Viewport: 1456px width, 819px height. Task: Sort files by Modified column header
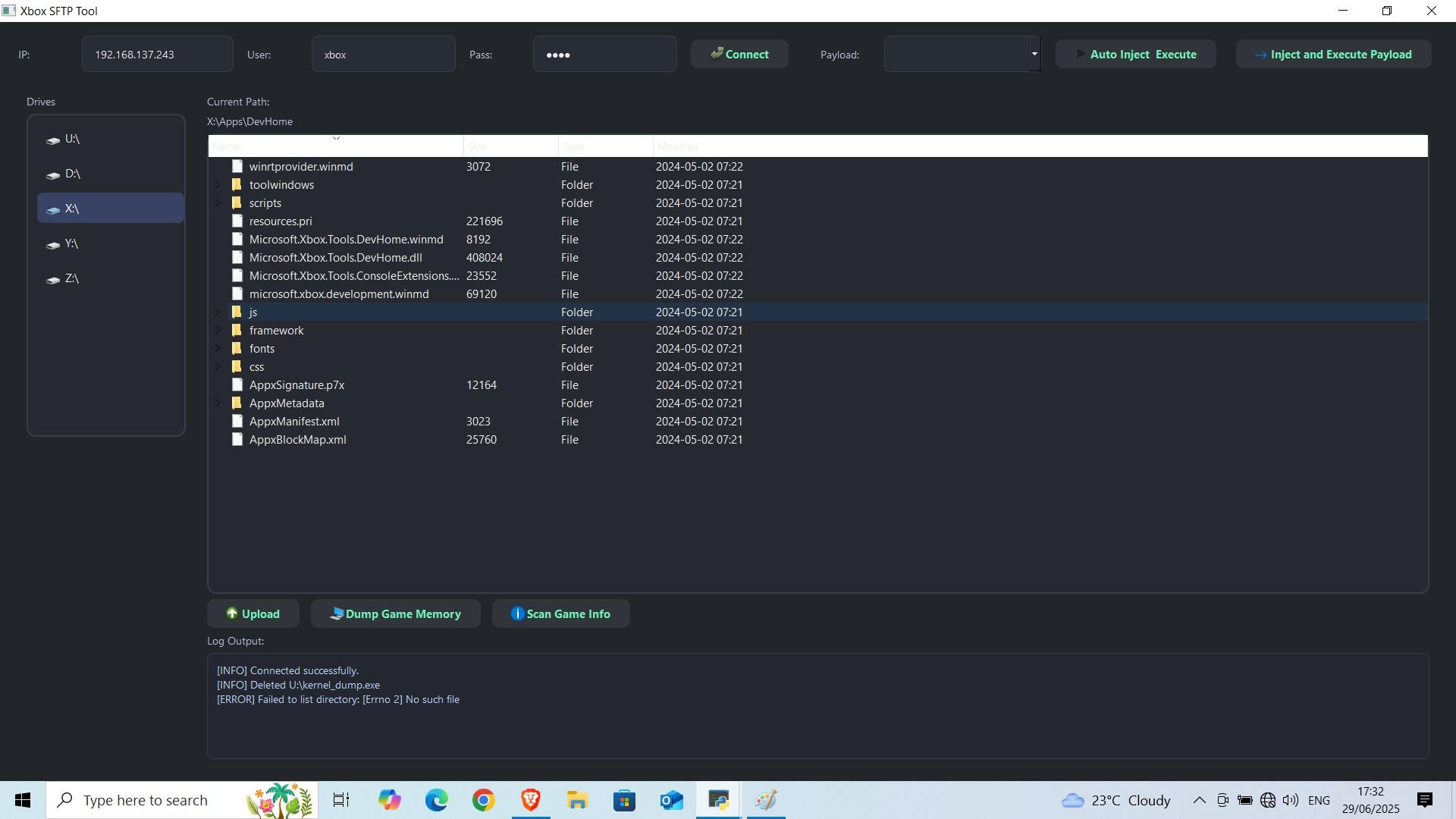(x=677, y=146)
